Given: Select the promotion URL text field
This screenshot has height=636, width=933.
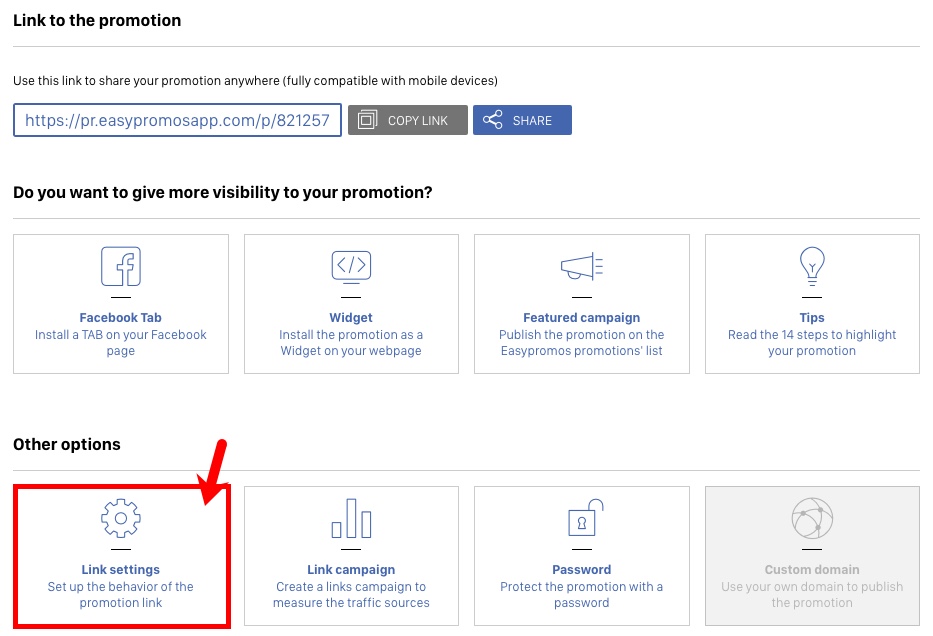Looking at the screenshot, I should [177, 120].
